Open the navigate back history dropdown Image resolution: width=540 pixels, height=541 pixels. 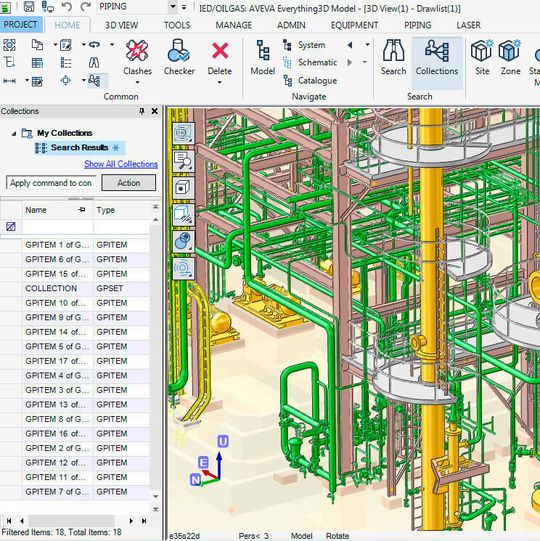pyautogui.click(x=367, y=45)
